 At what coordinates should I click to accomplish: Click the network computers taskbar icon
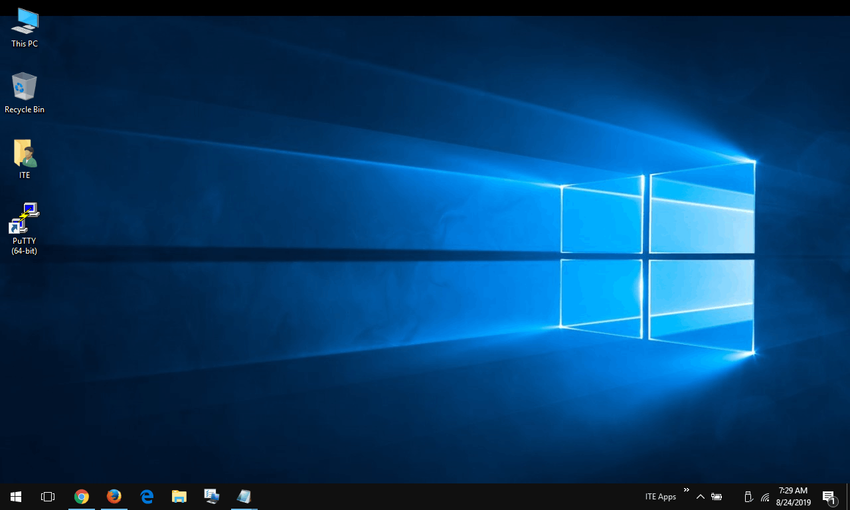pyautogui.click(x=211, y=496)
